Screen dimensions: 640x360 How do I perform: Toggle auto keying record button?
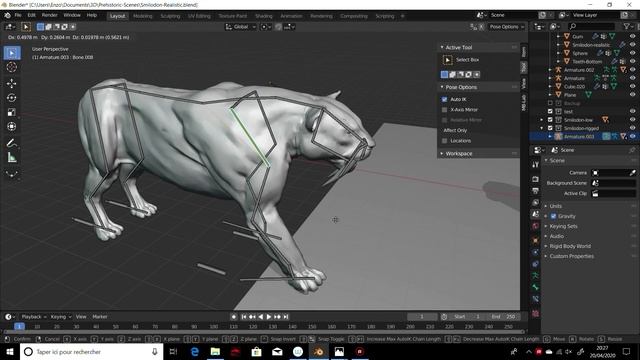(233, 317)
